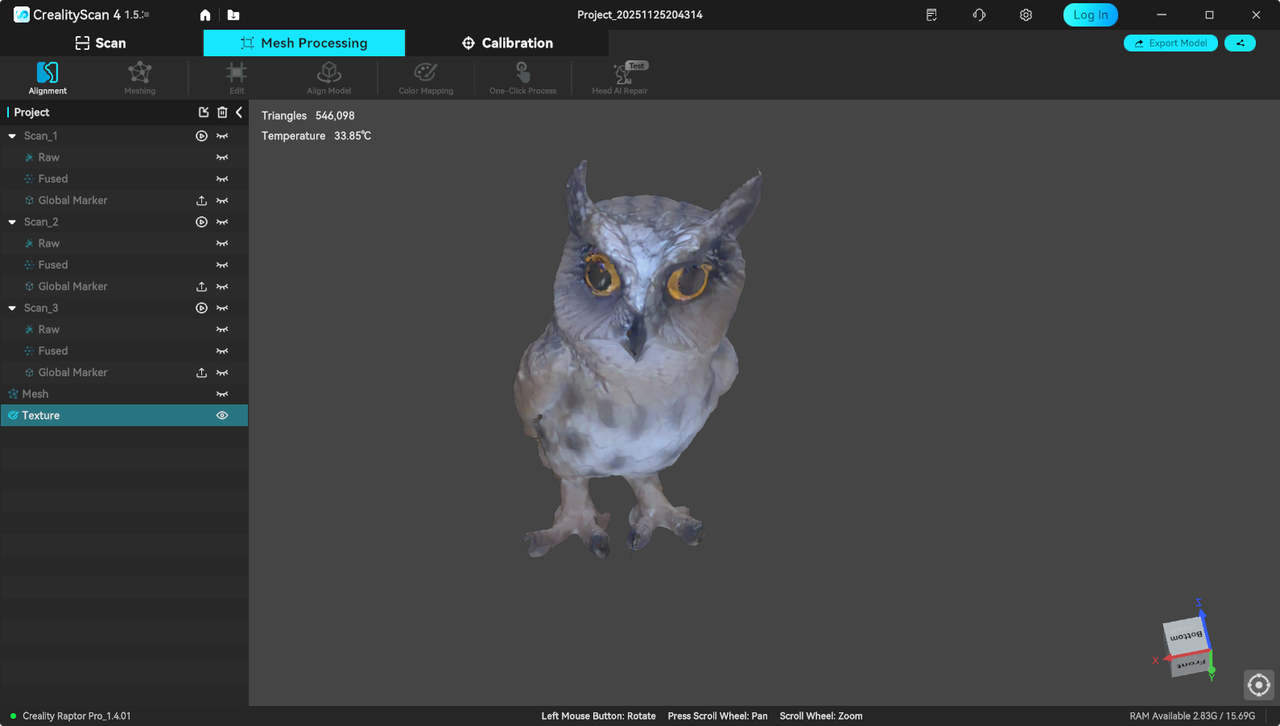
Task: Collapse the Project side panel
Action: (x=239, y=113)
